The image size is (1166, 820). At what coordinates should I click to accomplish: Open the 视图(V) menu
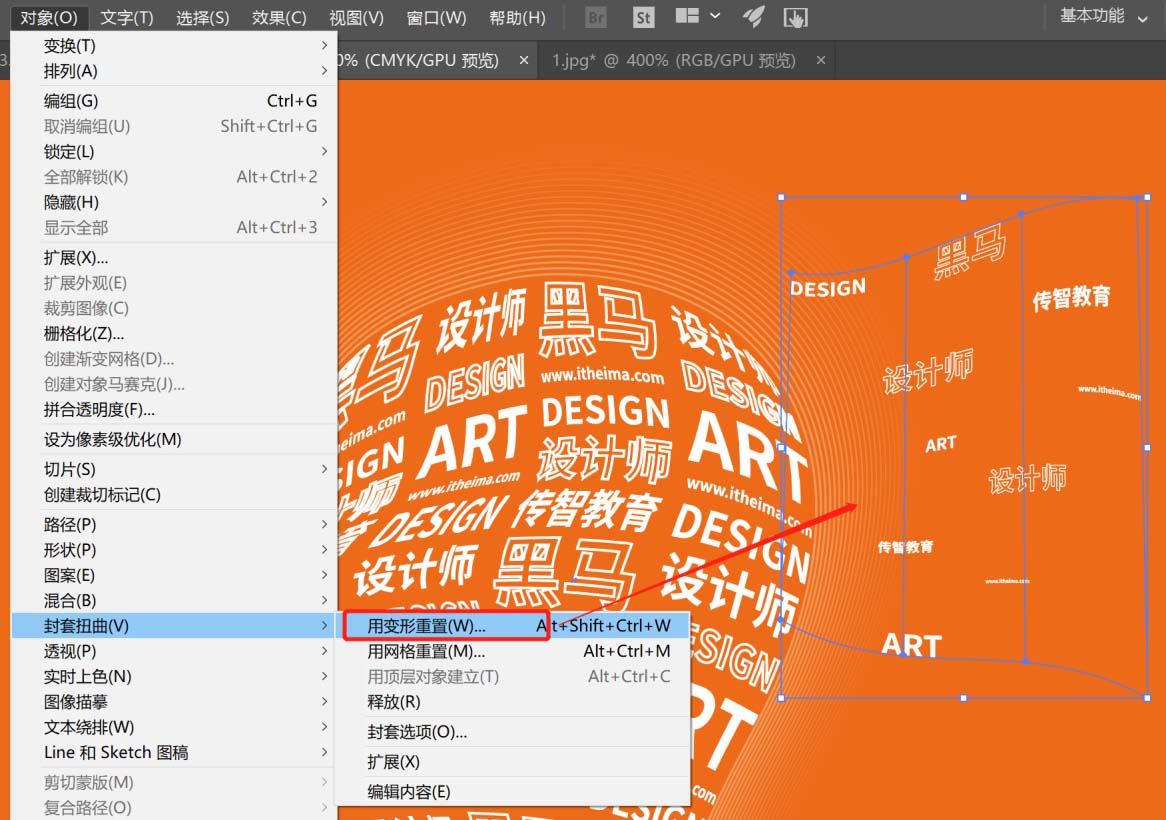(356, 17)
